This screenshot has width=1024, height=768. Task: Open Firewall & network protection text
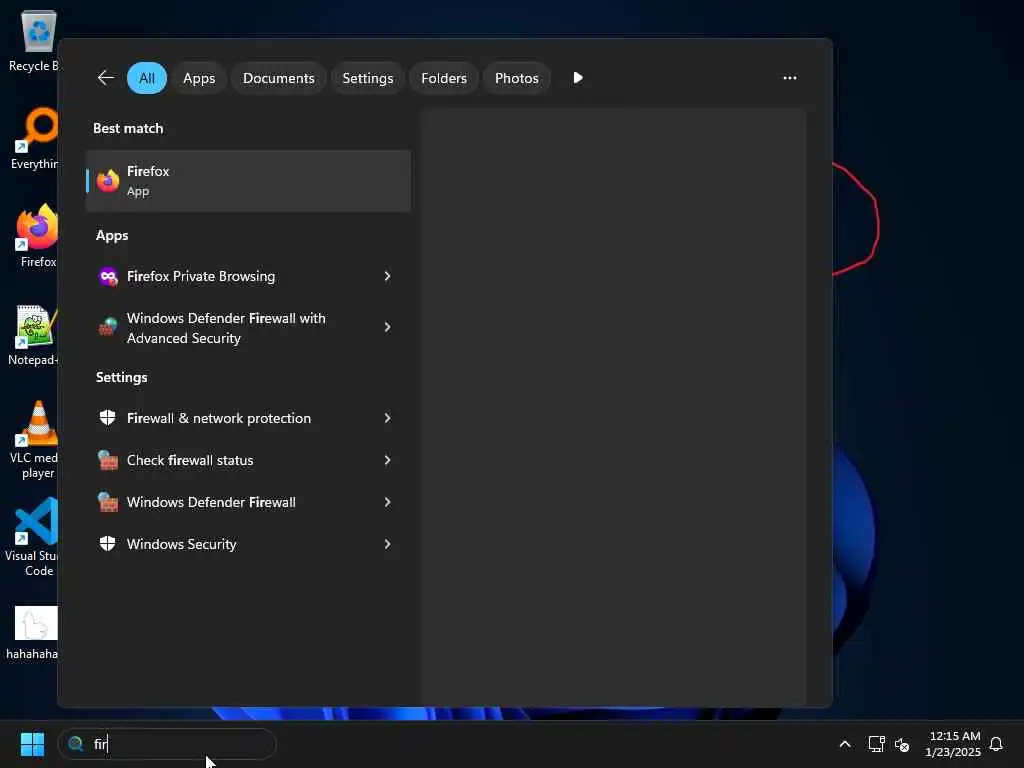click(219, 418)
